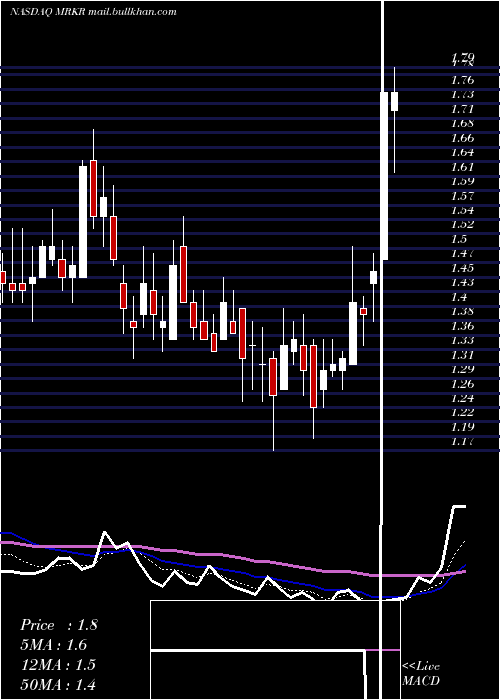Click the 1.5 price axis label
Viewport: 500px width, 700px height.
[x=459, y=239]
